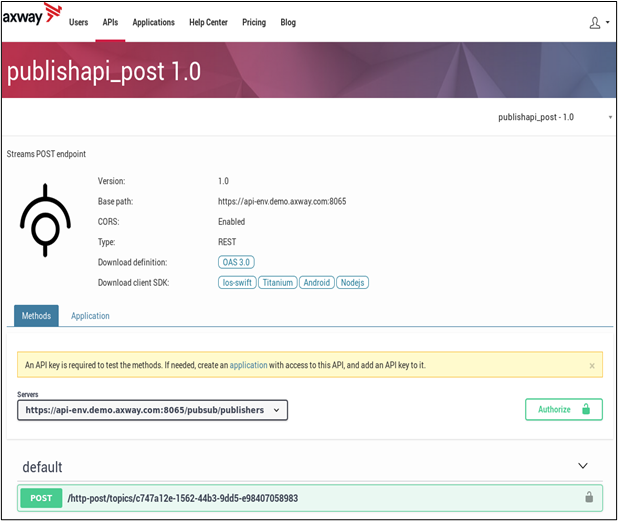Viewport: 618px width, 521px height.
Task: Expand the POST http-post topics method
Action: [310, 498]
